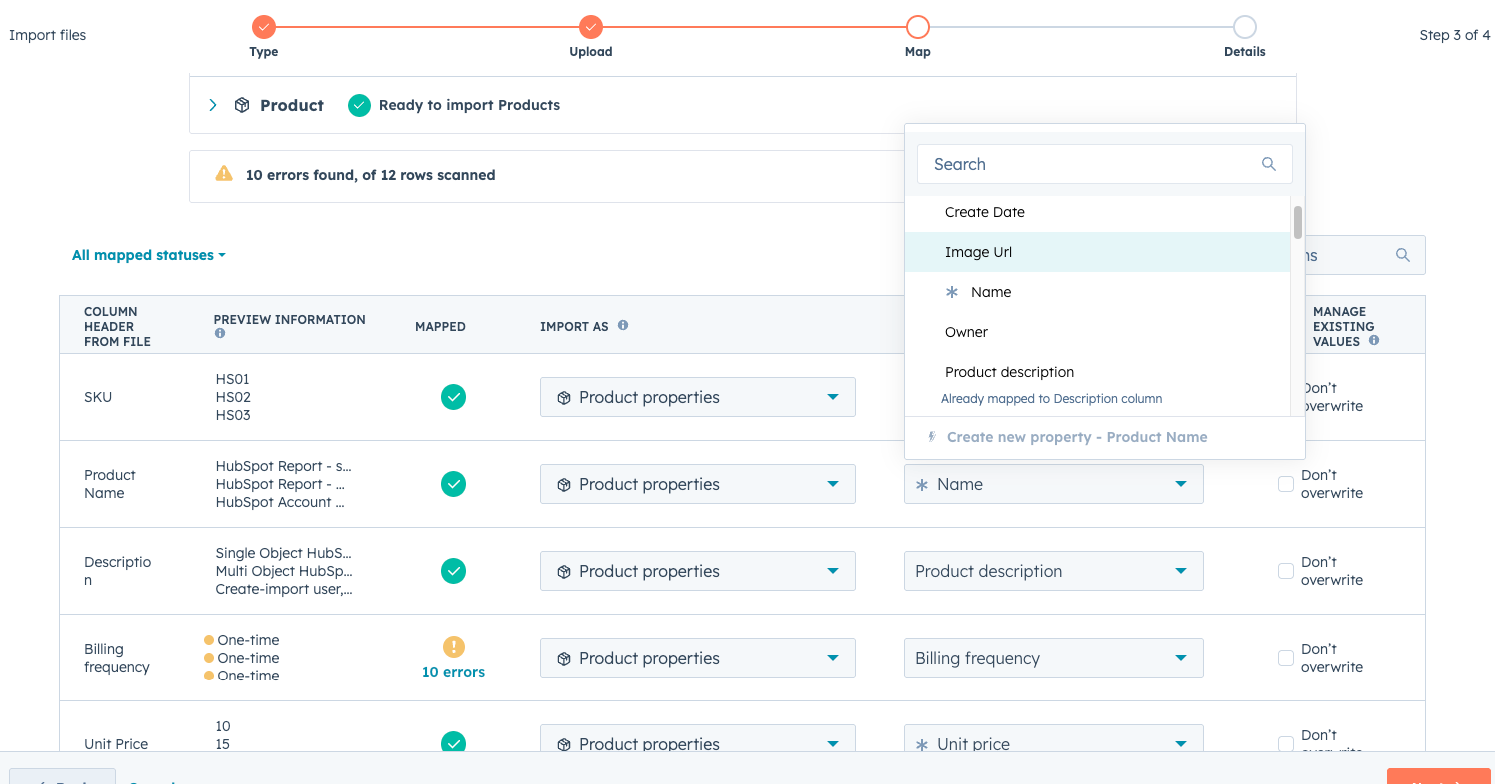Click the 10 errors link
This screenshot has width=1495, height=784.
[453, 672]
